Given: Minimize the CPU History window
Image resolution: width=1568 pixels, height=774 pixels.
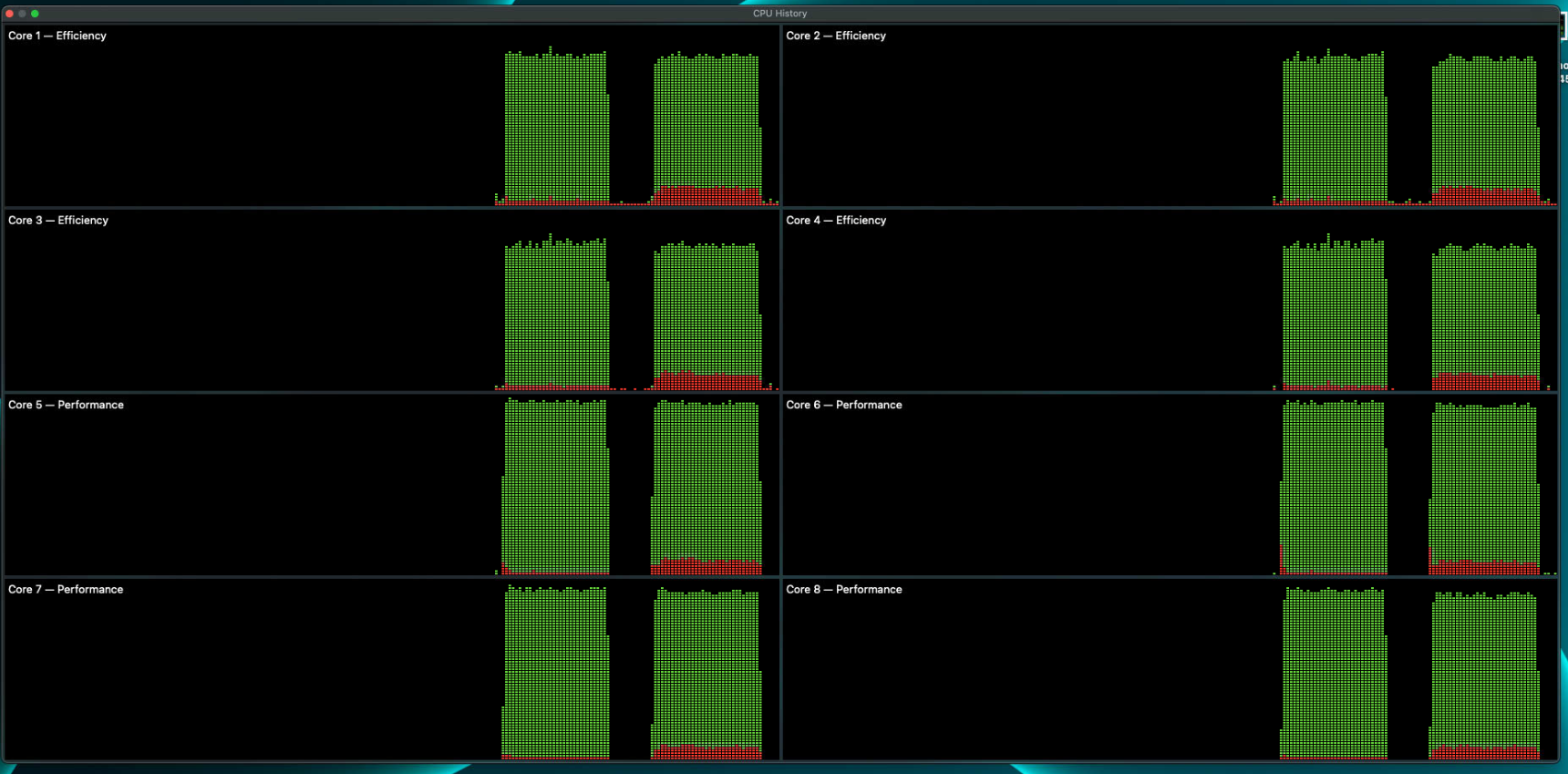Looking at the screenshot, I should [x=23, y=14].
